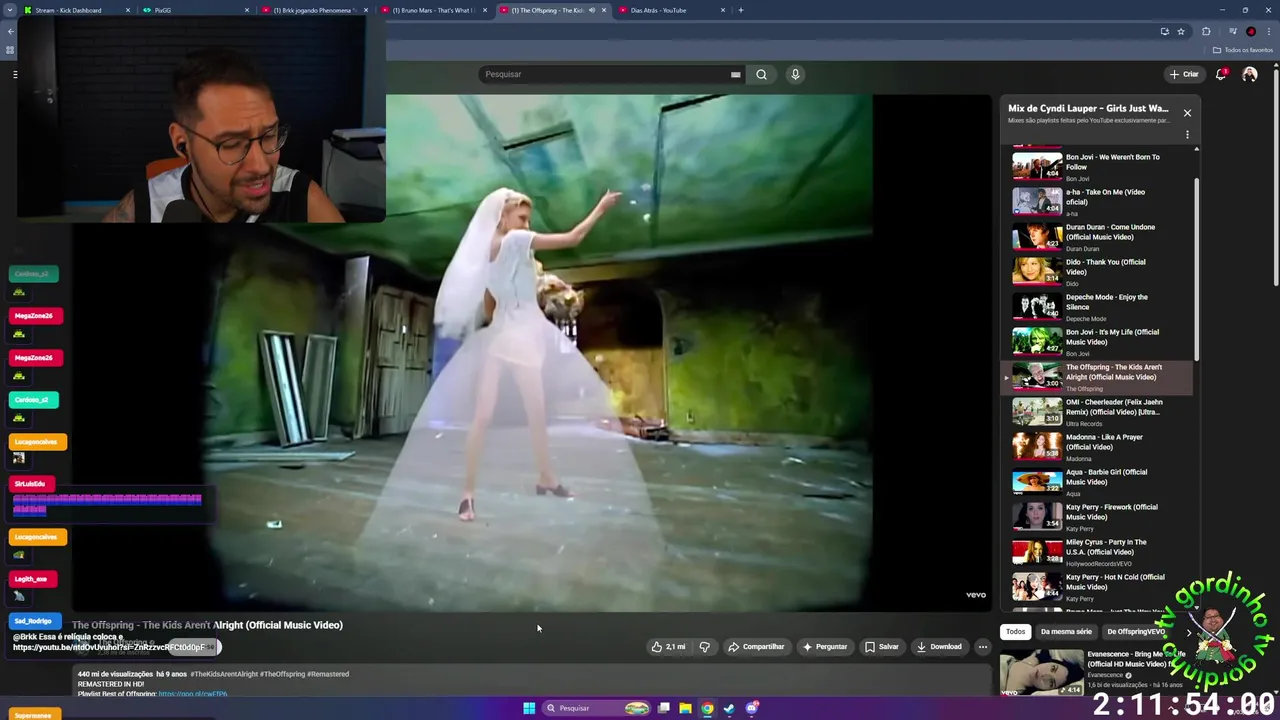This screenshot has height=720, width=1280.
Task: Click the Download button
Action: pos(939,647)
